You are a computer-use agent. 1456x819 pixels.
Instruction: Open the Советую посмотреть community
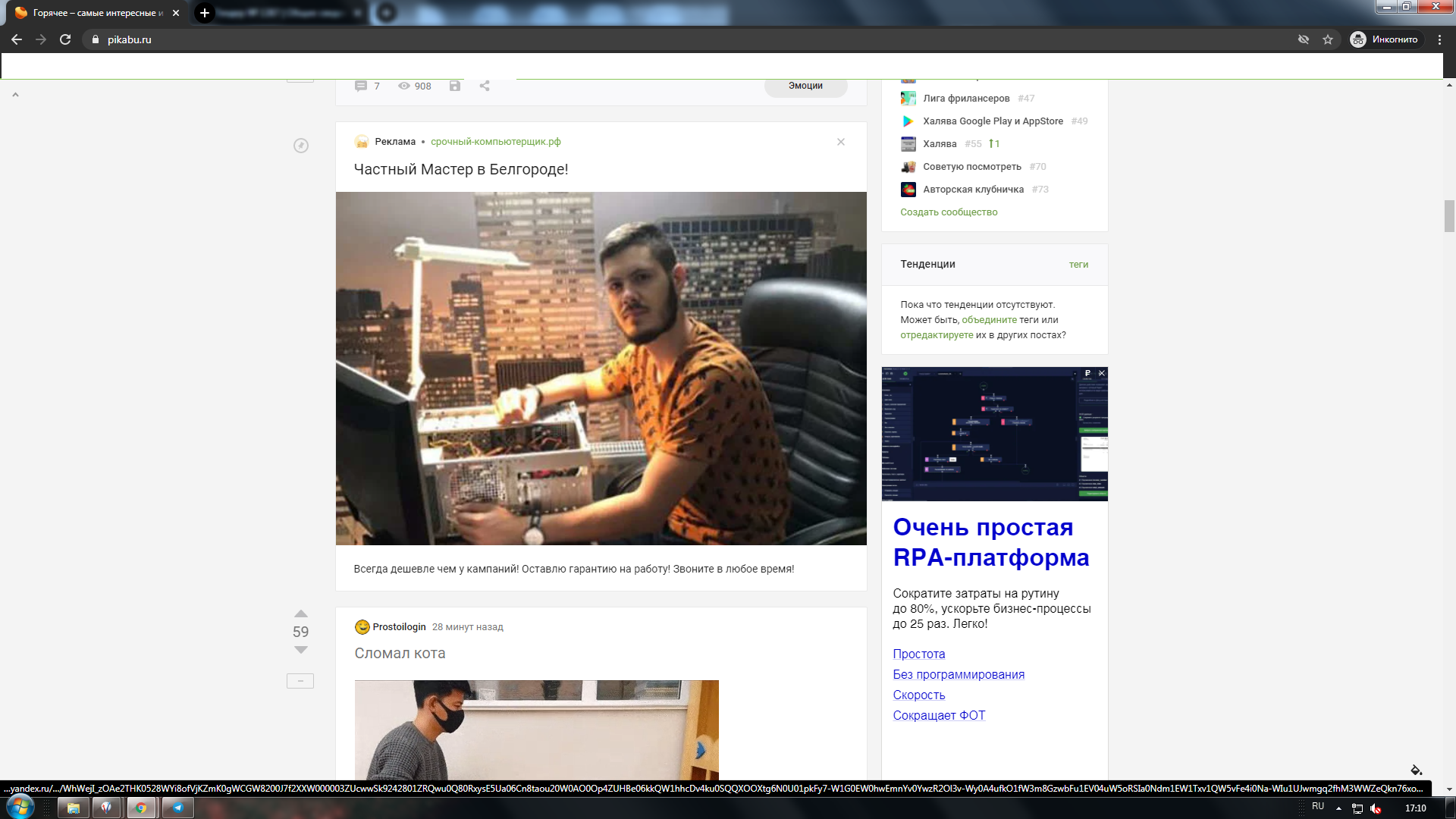[x=972, y=167]
